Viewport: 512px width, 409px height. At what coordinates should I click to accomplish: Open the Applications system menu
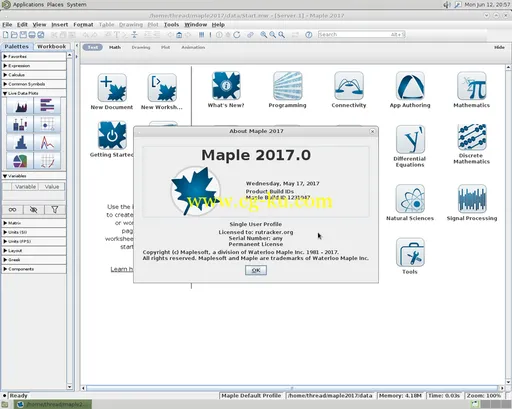[x=28, y=5]
